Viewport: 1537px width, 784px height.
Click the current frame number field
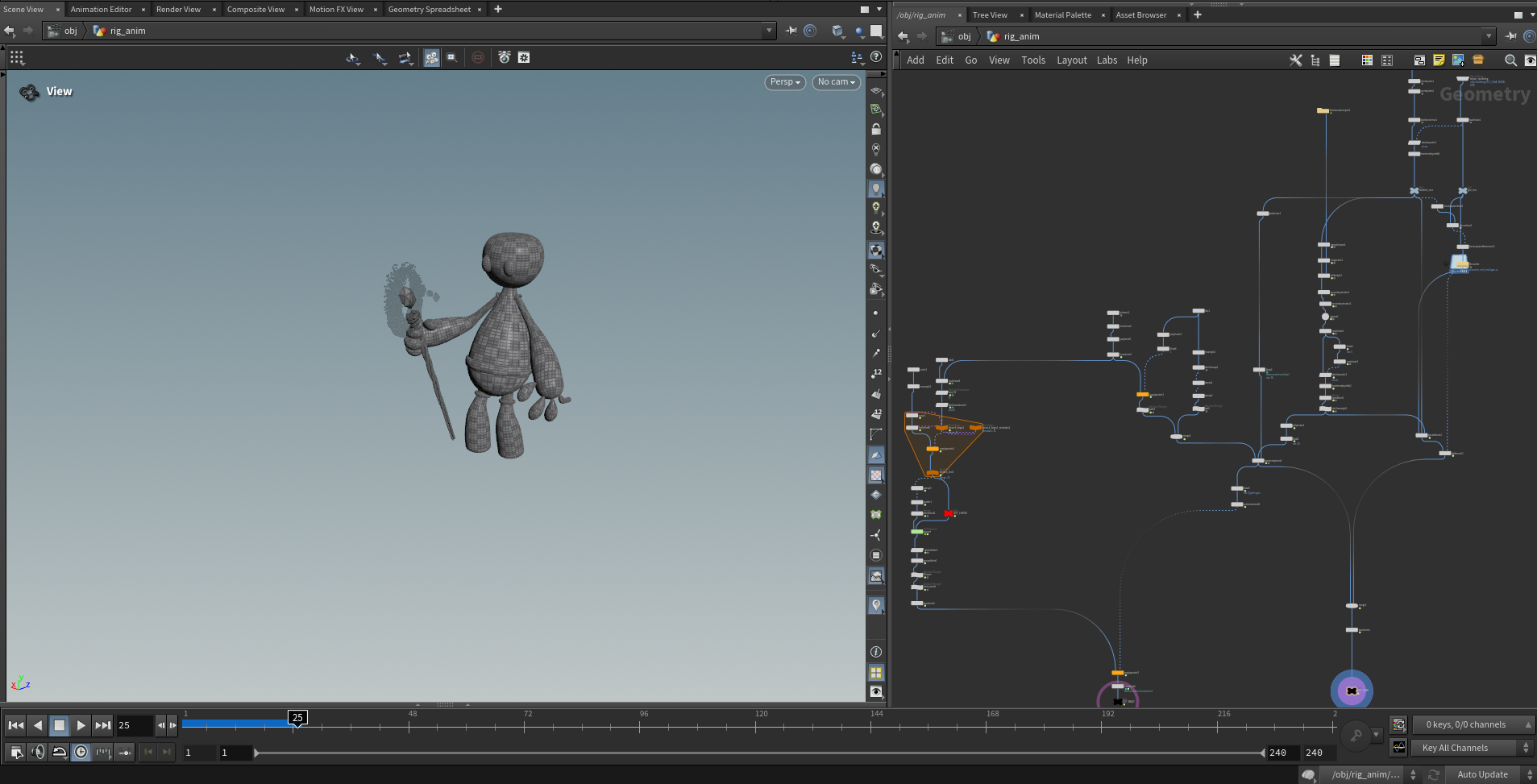click(x=134, y=725)
